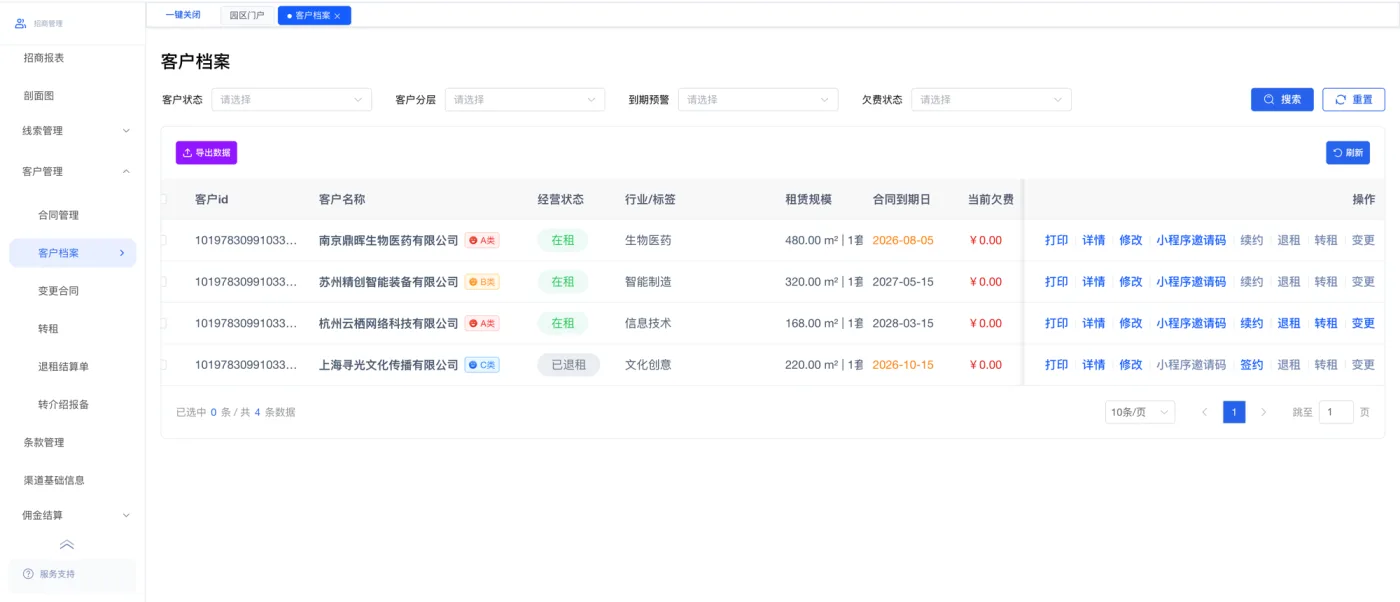Screen dimensions: 1400x602
Task: Click the A类 badge beside 杭州云栖网络科技有限公司
Action: point(482,324)
